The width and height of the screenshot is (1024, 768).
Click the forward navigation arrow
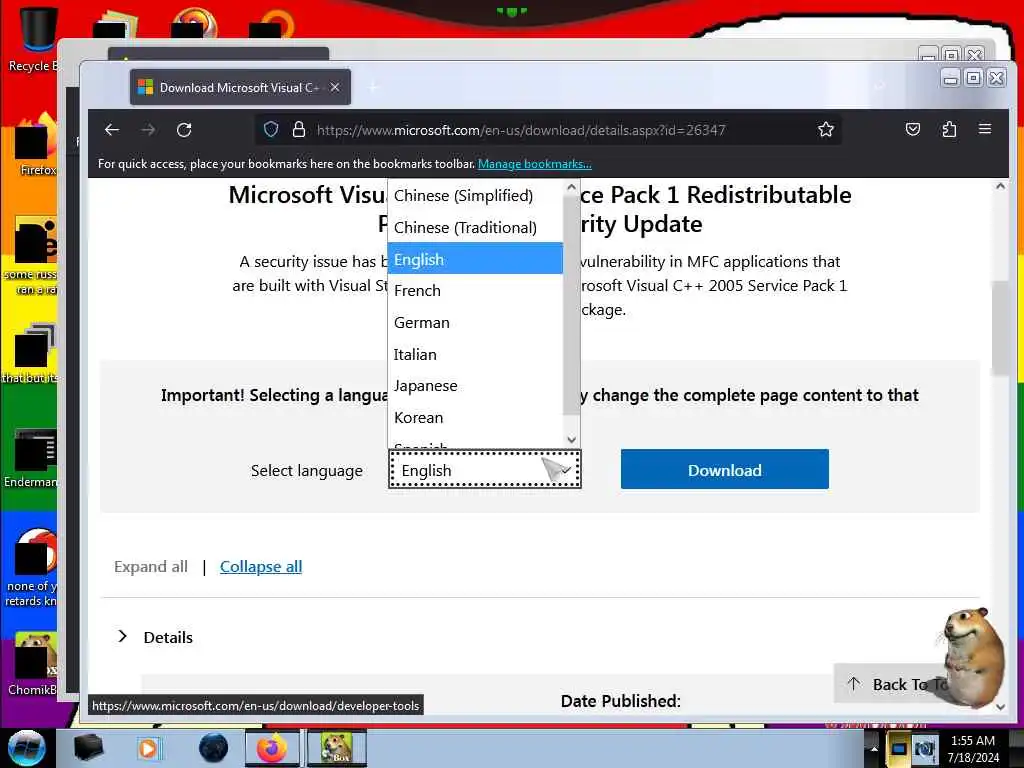coord(148,130)
